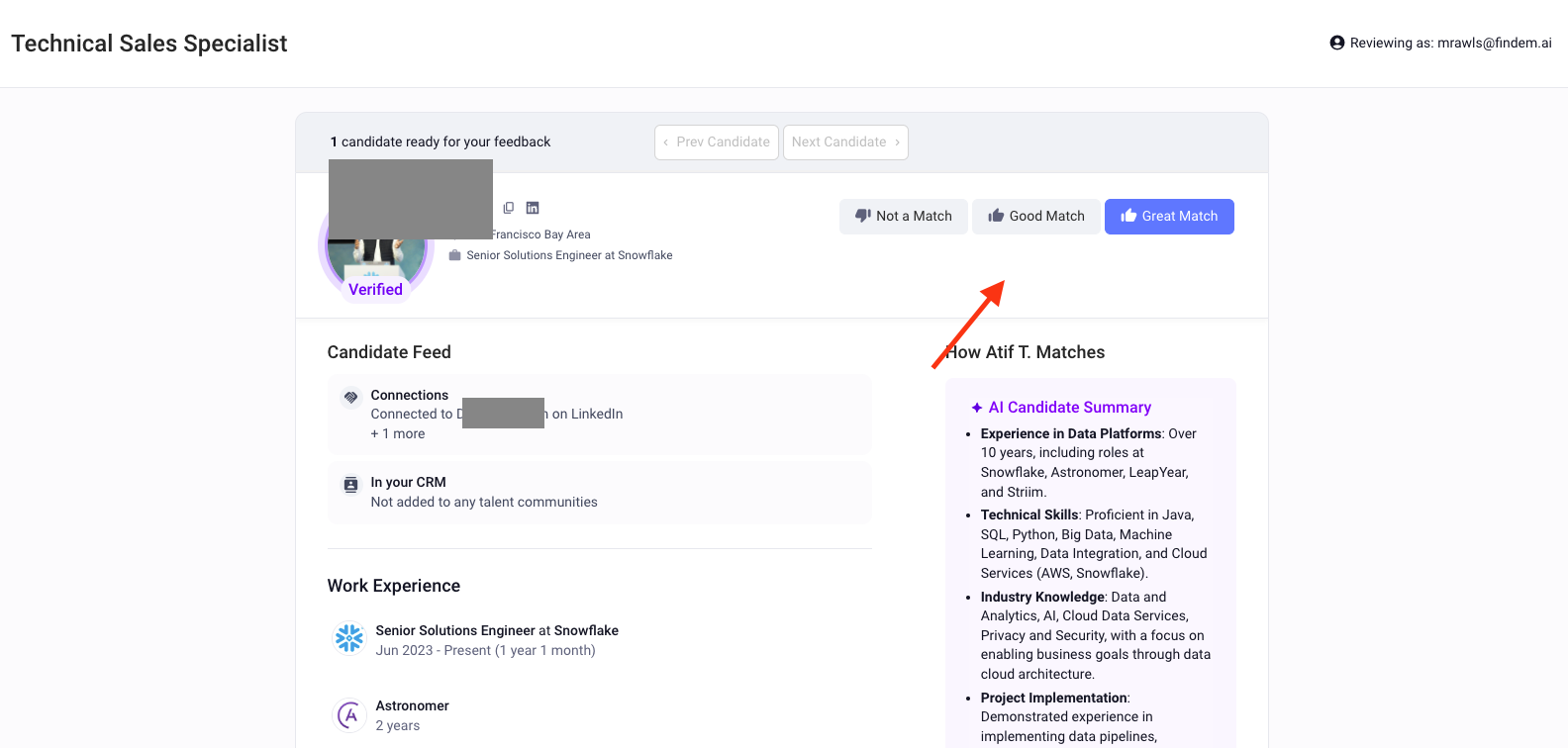1568x748 pixels.
Task: Click the Snowflake company logo
Action: pos(349,639)
